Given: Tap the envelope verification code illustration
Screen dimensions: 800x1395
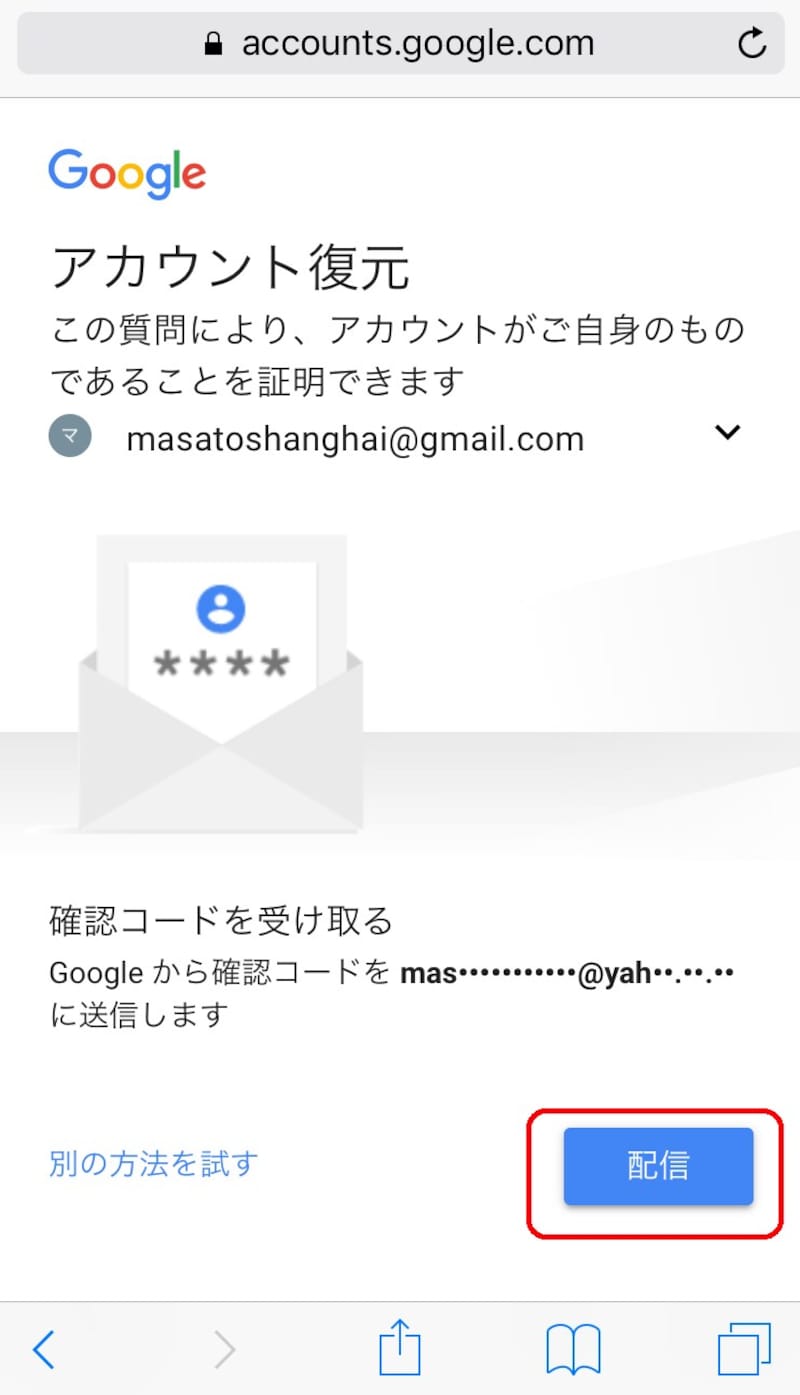Looking at the screenshot, I should (x=221, y=683).
